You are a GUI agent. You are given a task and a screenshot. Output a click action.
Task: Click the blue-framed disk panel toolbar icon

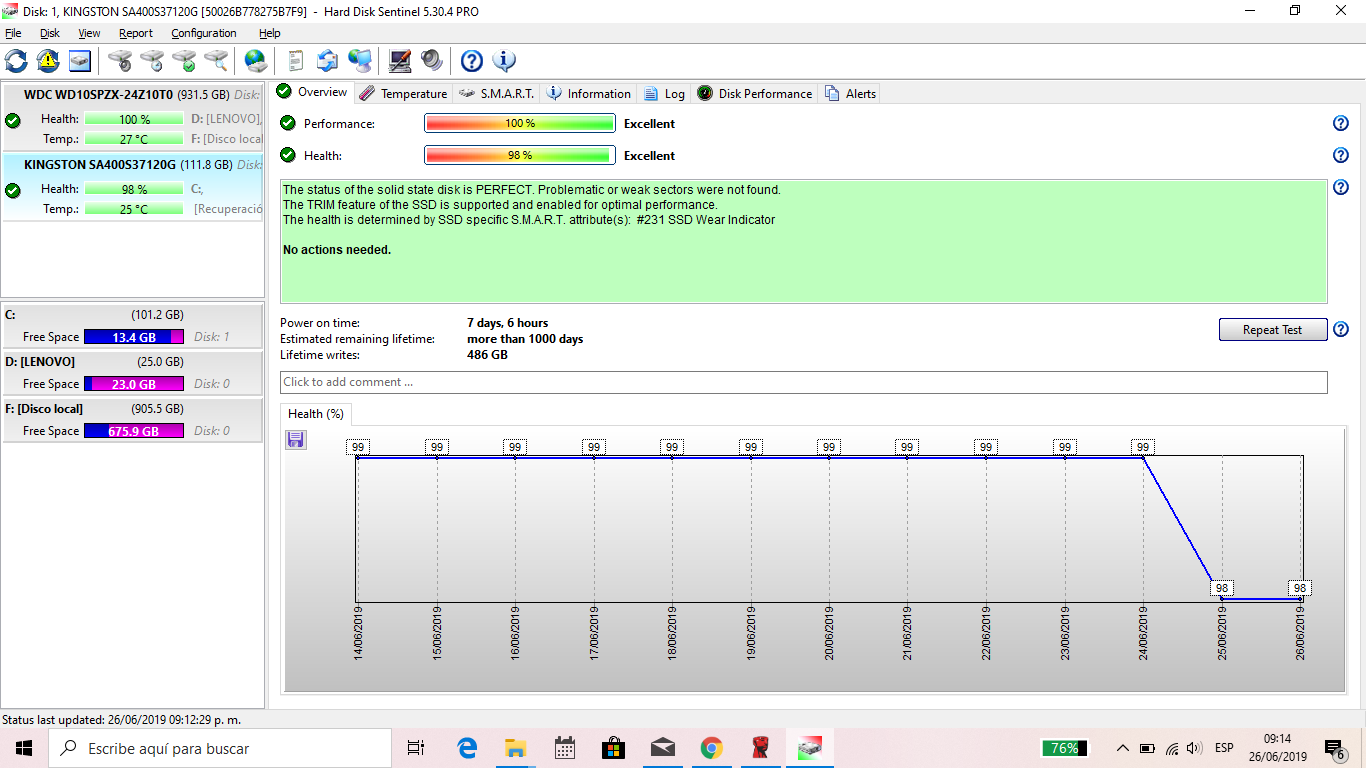coord(80,61)
